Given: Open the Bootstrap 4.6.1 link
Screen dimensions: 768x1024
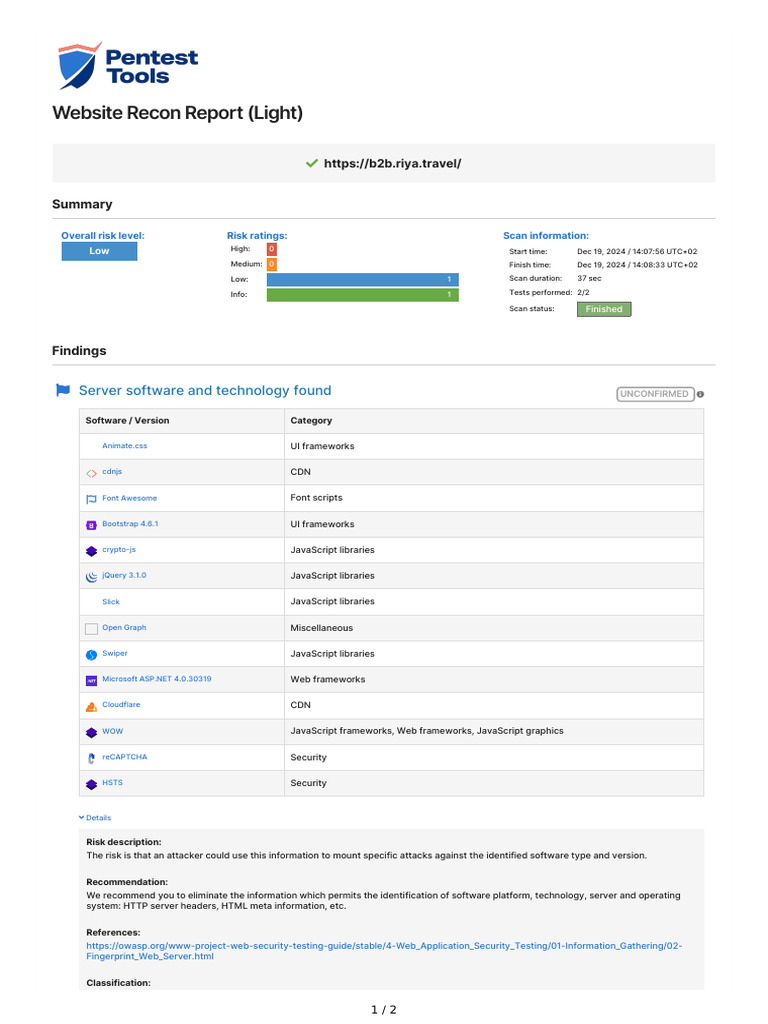Looking at the screenshot, I should point(130,523).
